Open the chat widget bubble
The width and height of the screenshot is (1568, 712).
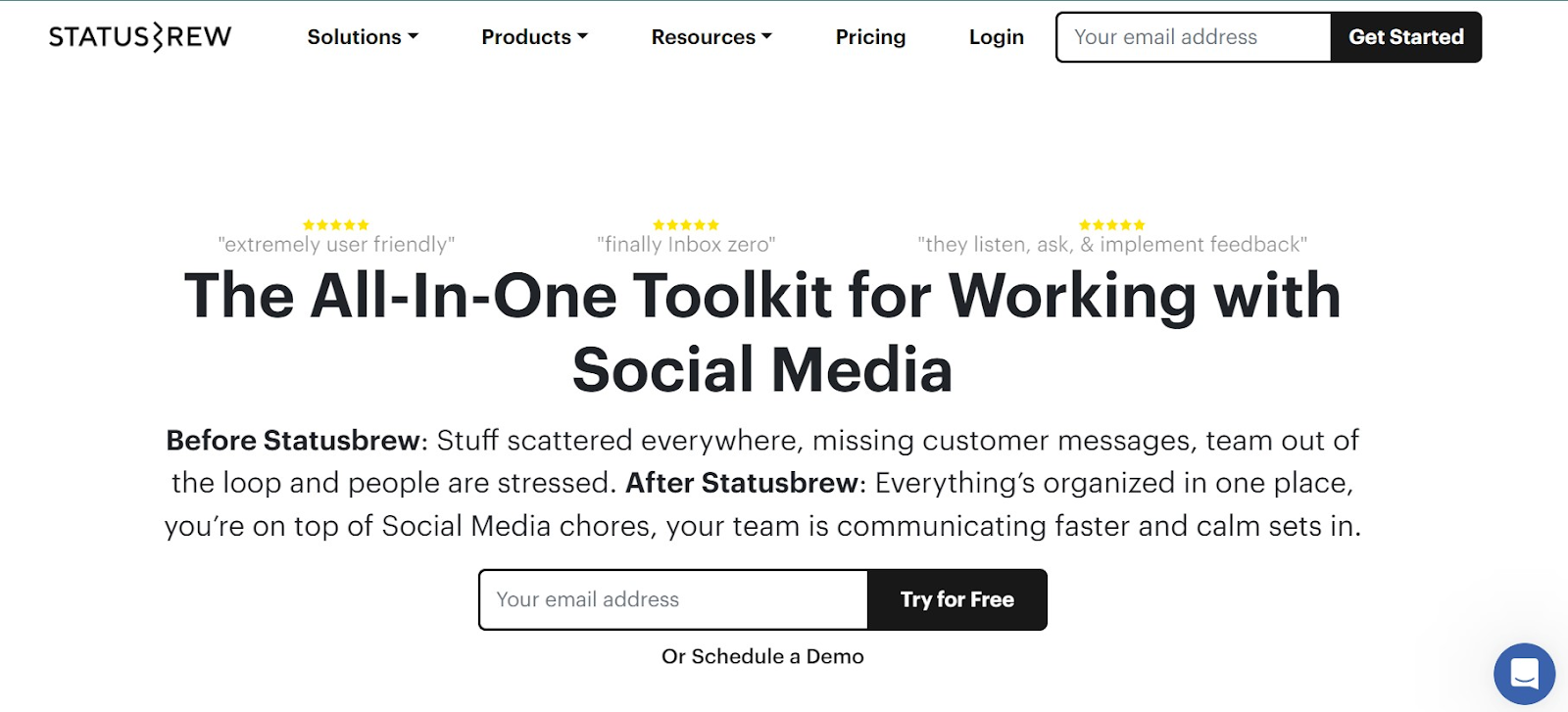[x=1524, y=674]
